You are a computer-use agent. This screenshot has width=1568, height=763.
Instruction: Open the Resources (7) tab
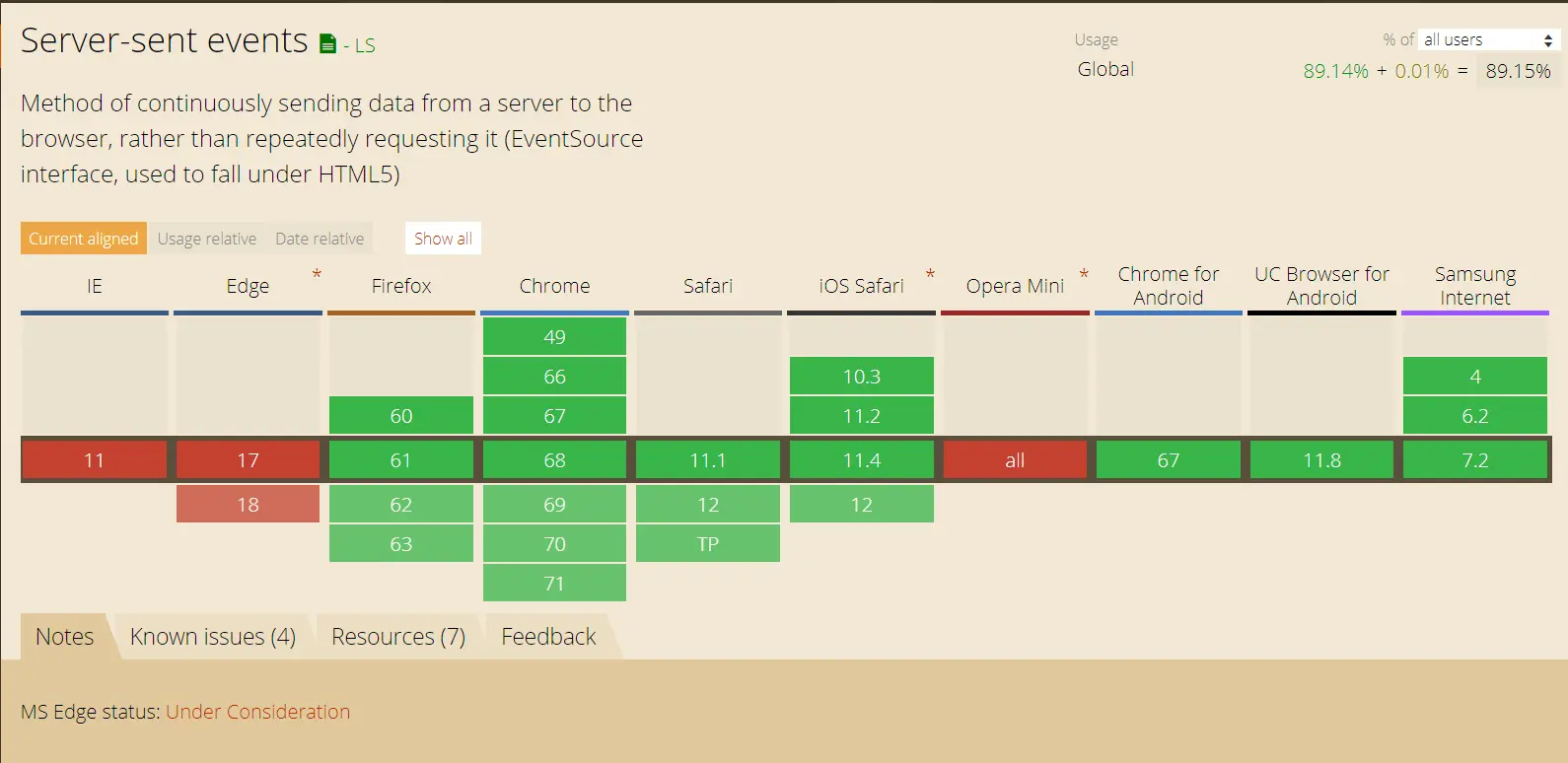click(x=398, y=637)
